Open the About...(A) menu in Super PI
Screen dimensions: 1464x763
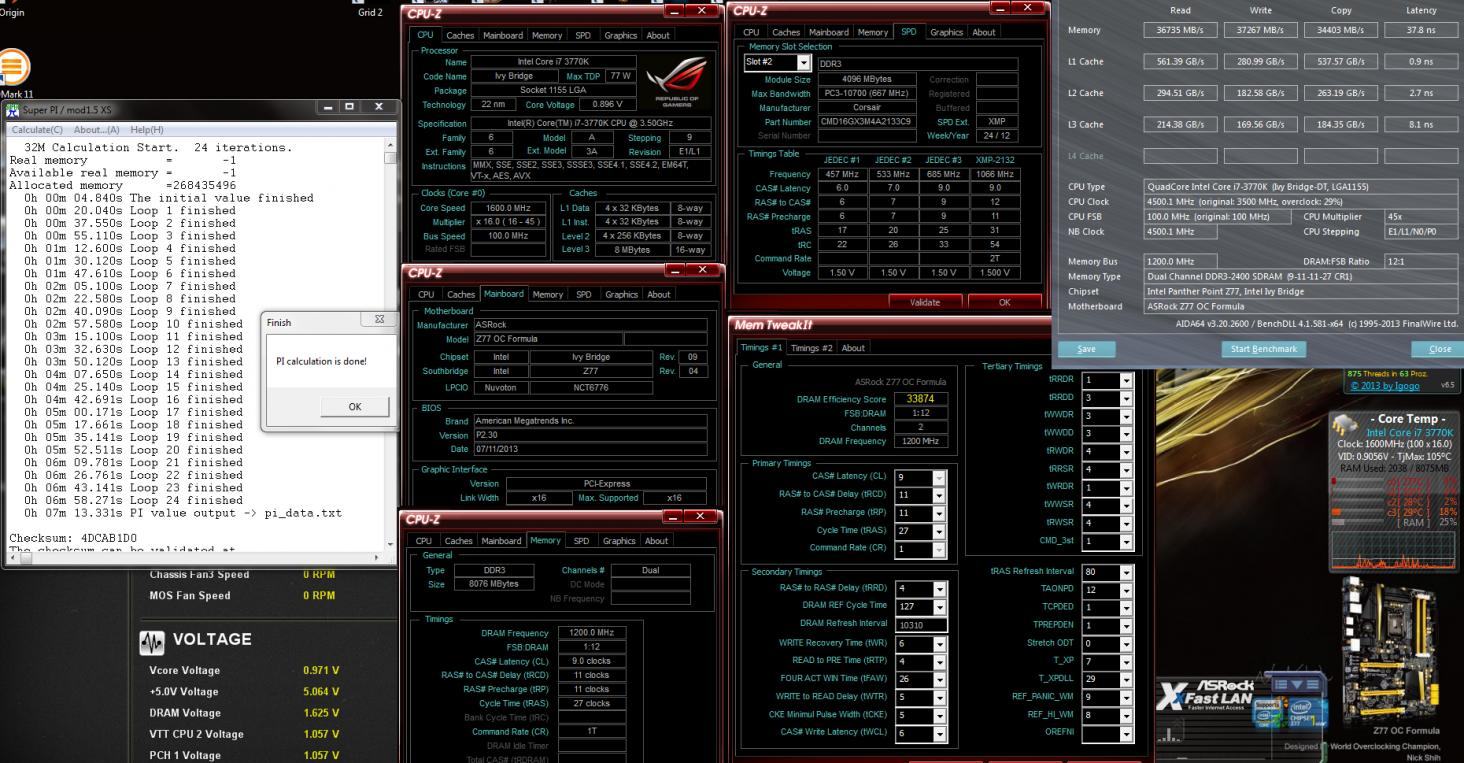tap(97, 130)
